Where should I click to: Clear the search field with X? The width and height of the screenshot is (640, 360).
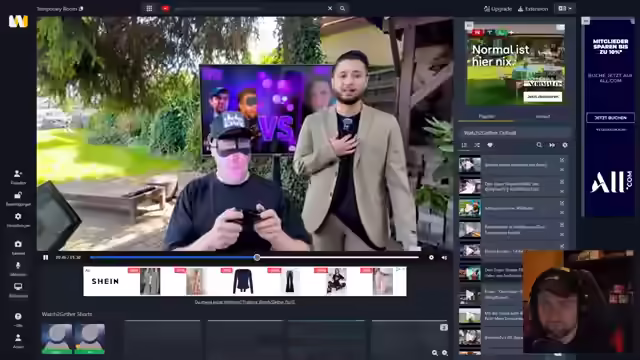click(330, 8)
